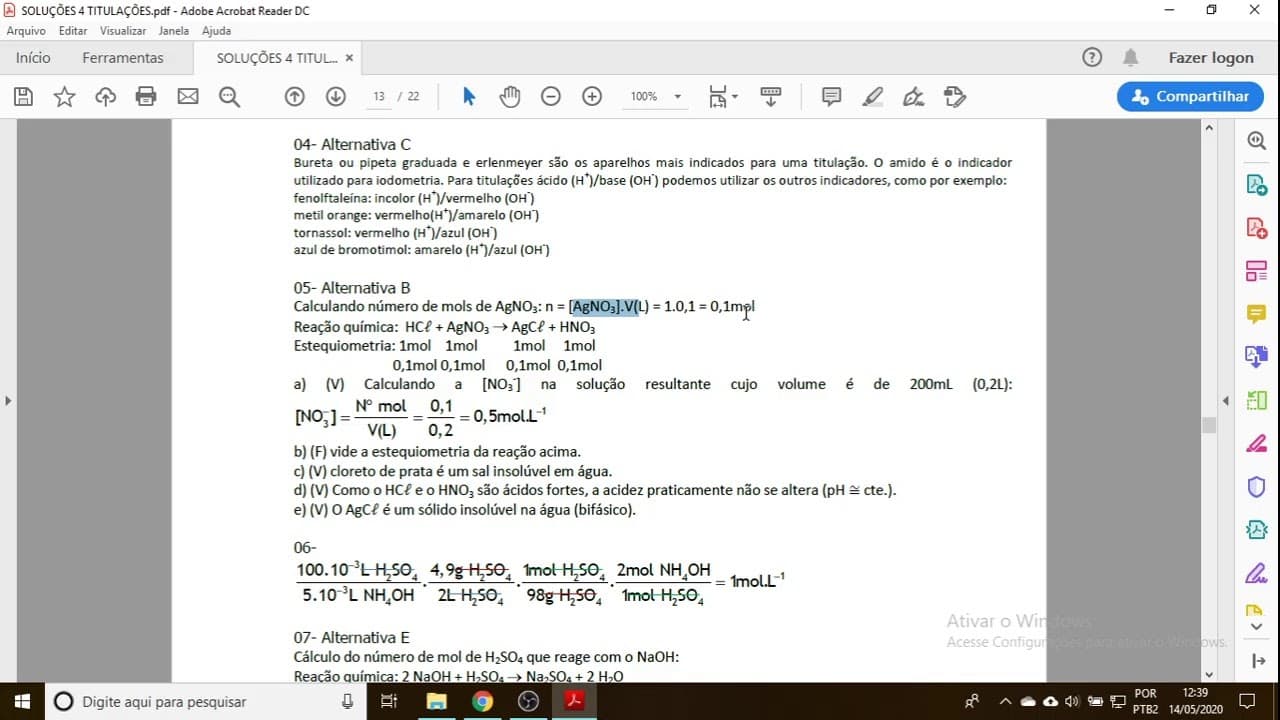Select the SOLUÇÕES 4 TITUL... document tab

[277, 58]
